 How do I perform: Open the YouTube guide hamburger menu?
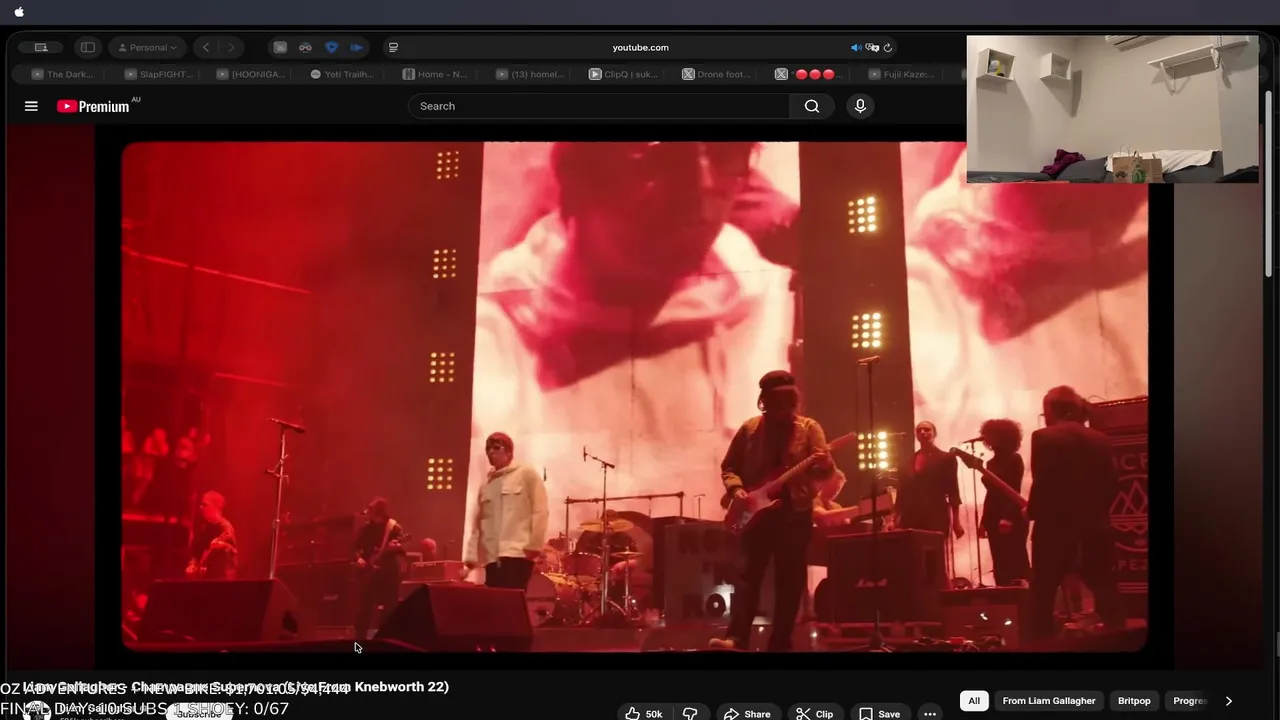pos(31,106)
